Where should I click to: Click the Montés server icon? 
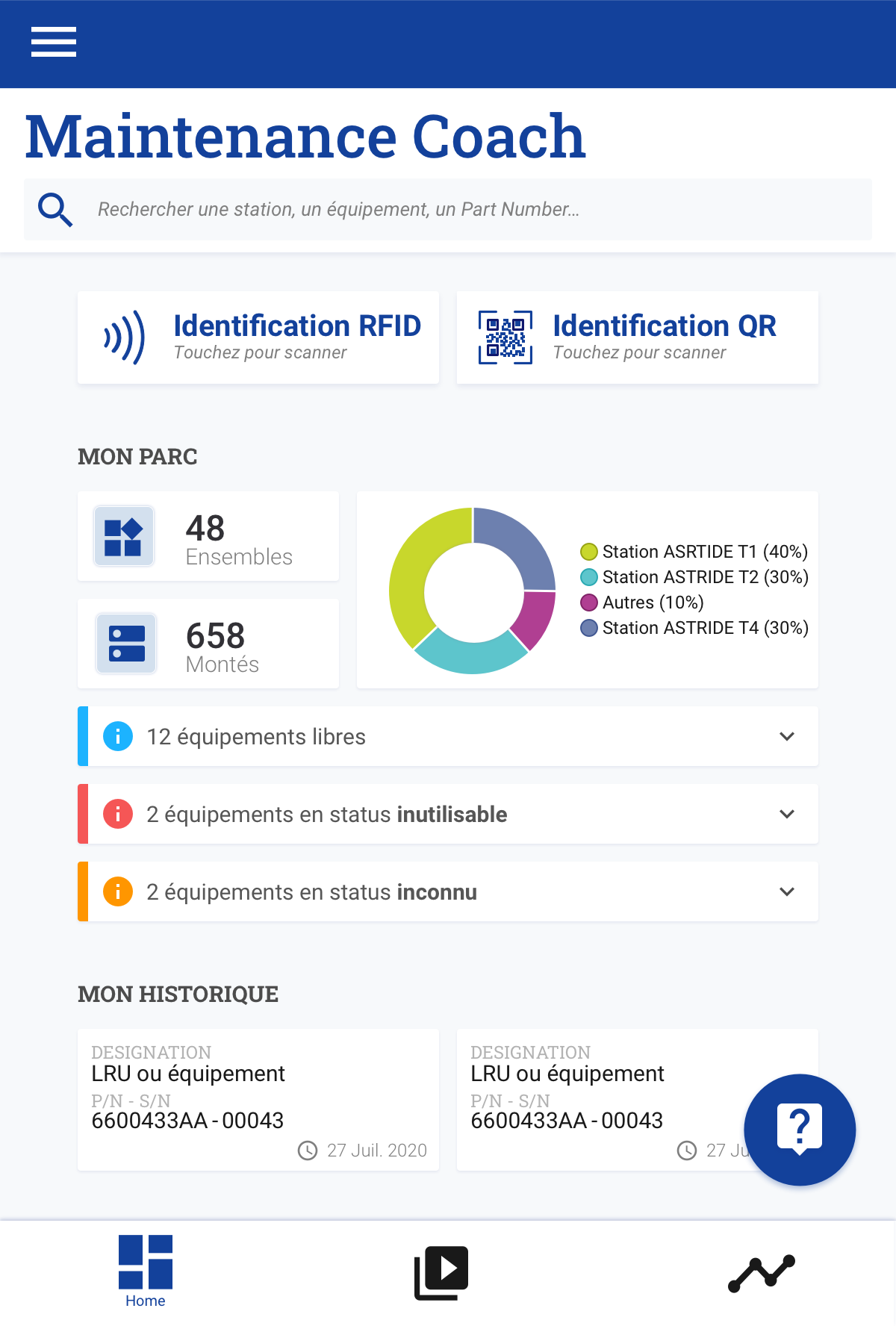click(126, 644)
